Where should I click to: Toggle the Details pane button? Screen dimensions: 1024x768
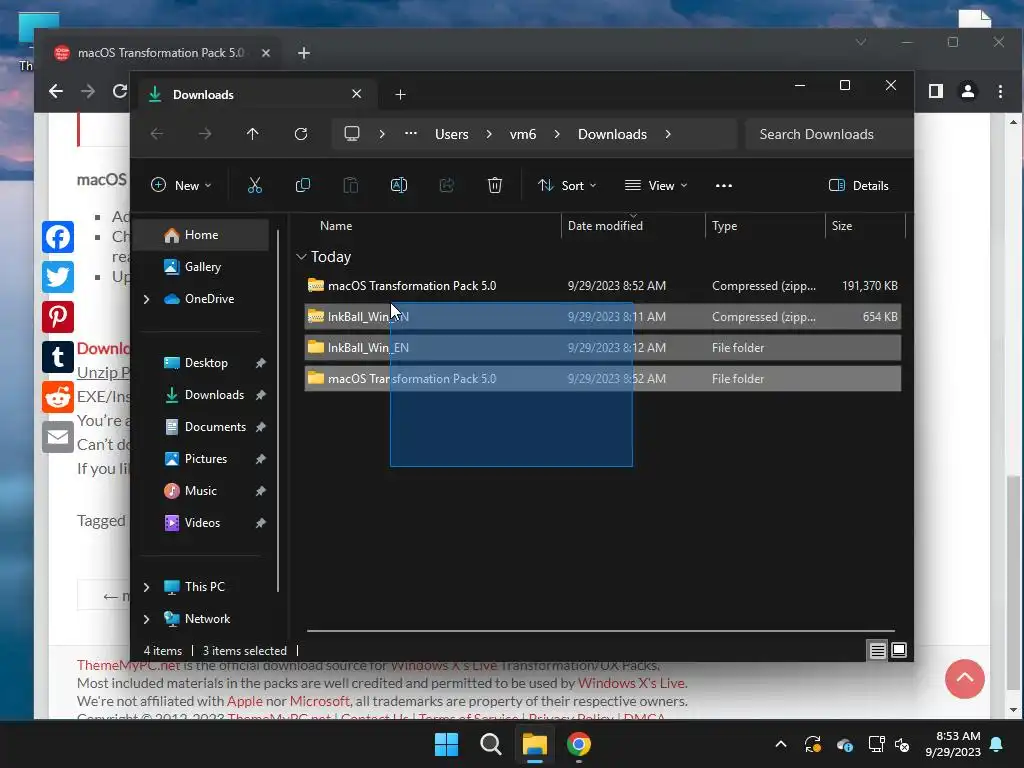pos(858,185)
